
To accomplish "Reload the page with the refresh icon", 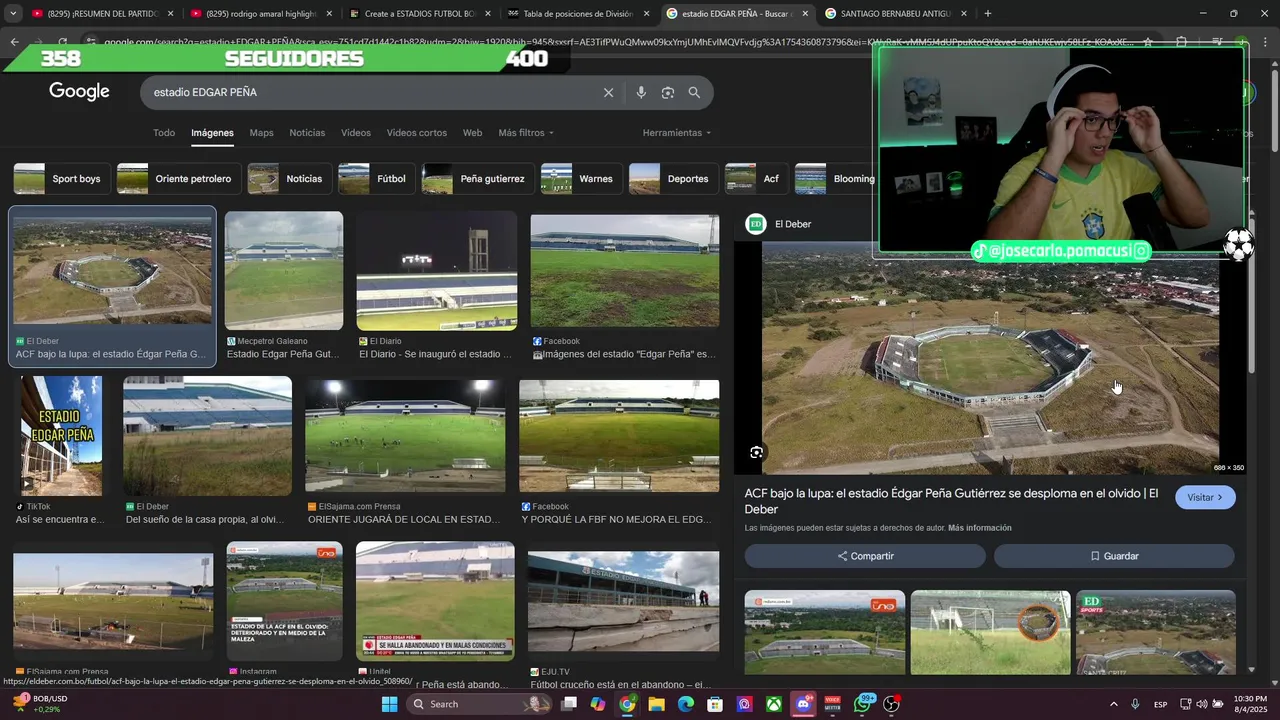I will 63,42.
